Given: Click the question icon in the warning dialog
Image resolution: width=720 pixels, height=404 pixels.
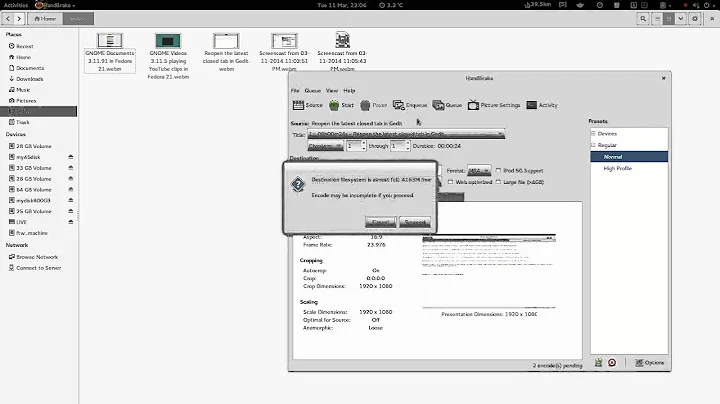Looking at the screenshot, I should (x=298, y=185).
